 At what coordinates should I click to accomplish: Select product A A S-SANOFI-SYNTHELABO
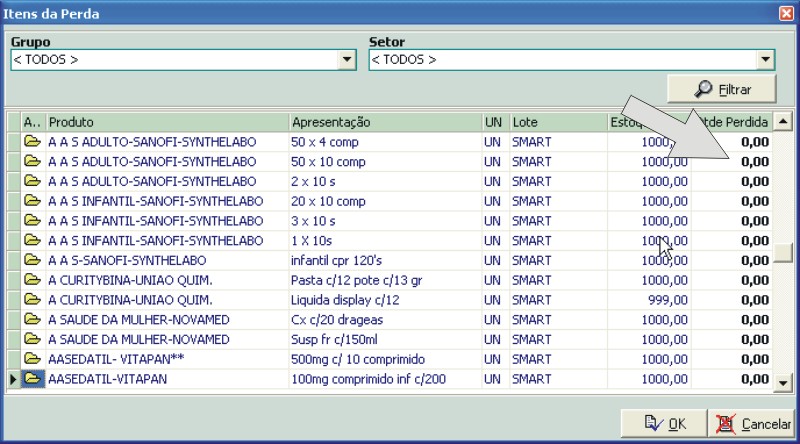point(127,260)
